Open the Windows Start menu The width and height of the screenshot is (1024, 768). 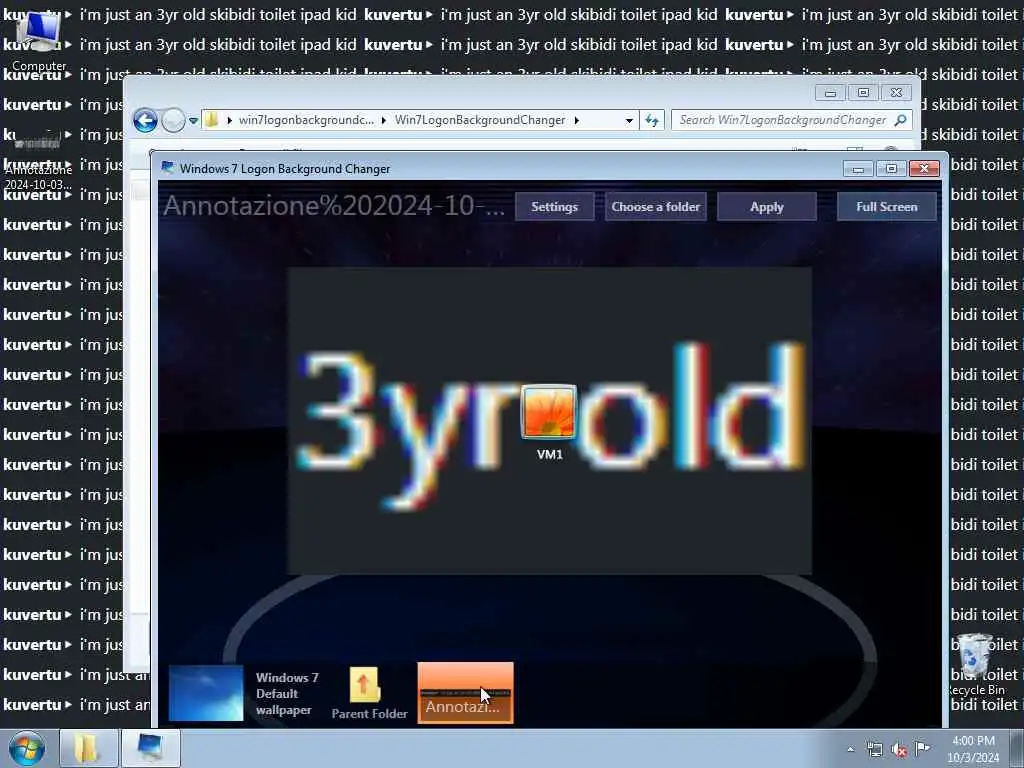(27, 748)
